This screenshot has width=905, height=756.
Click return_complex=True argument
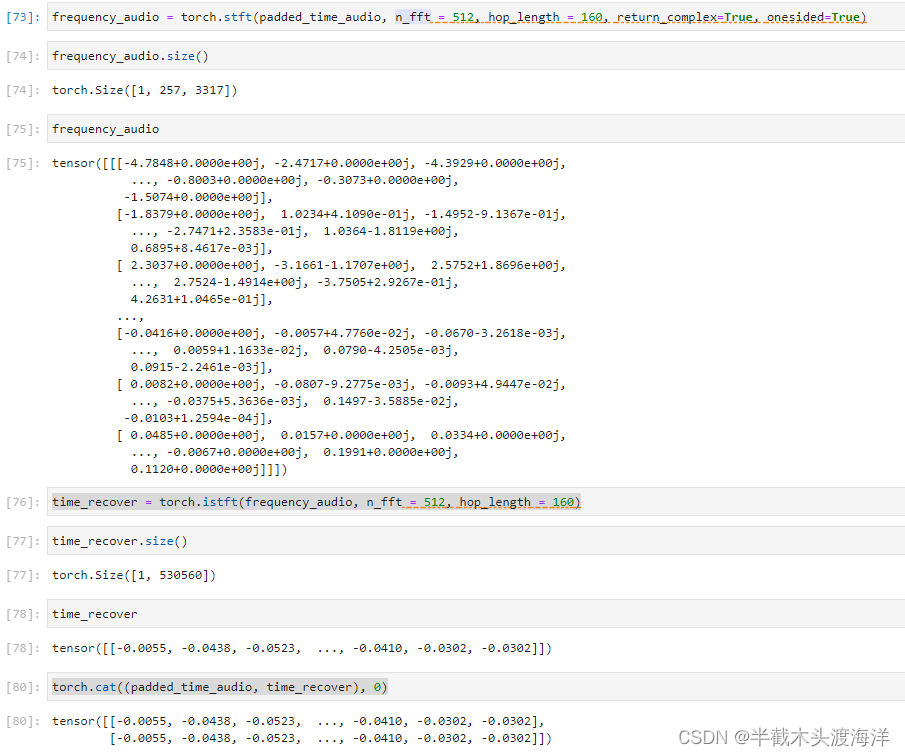click(x=685, y=17)
